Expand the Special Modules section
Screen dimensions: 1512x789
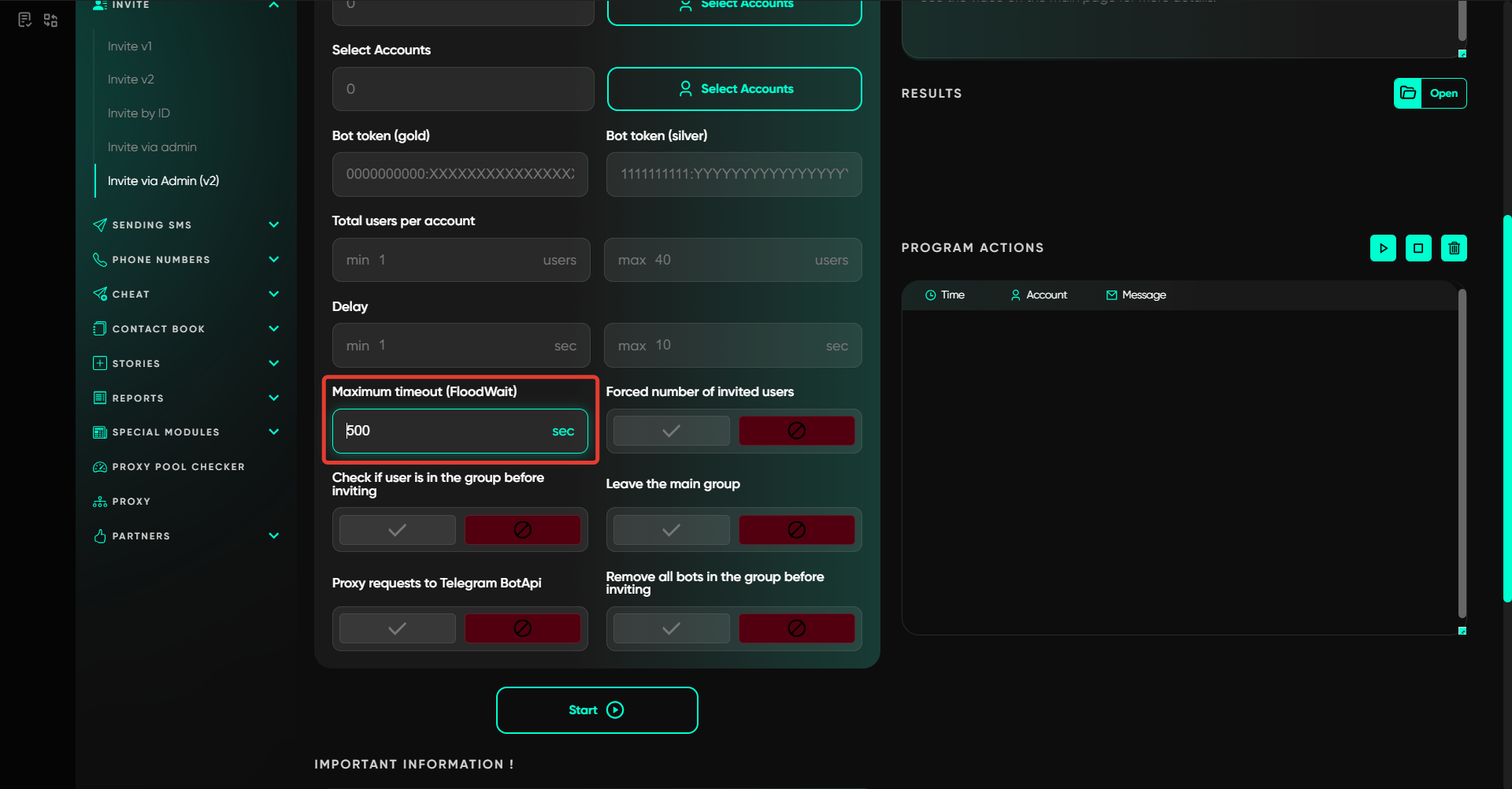273,432
